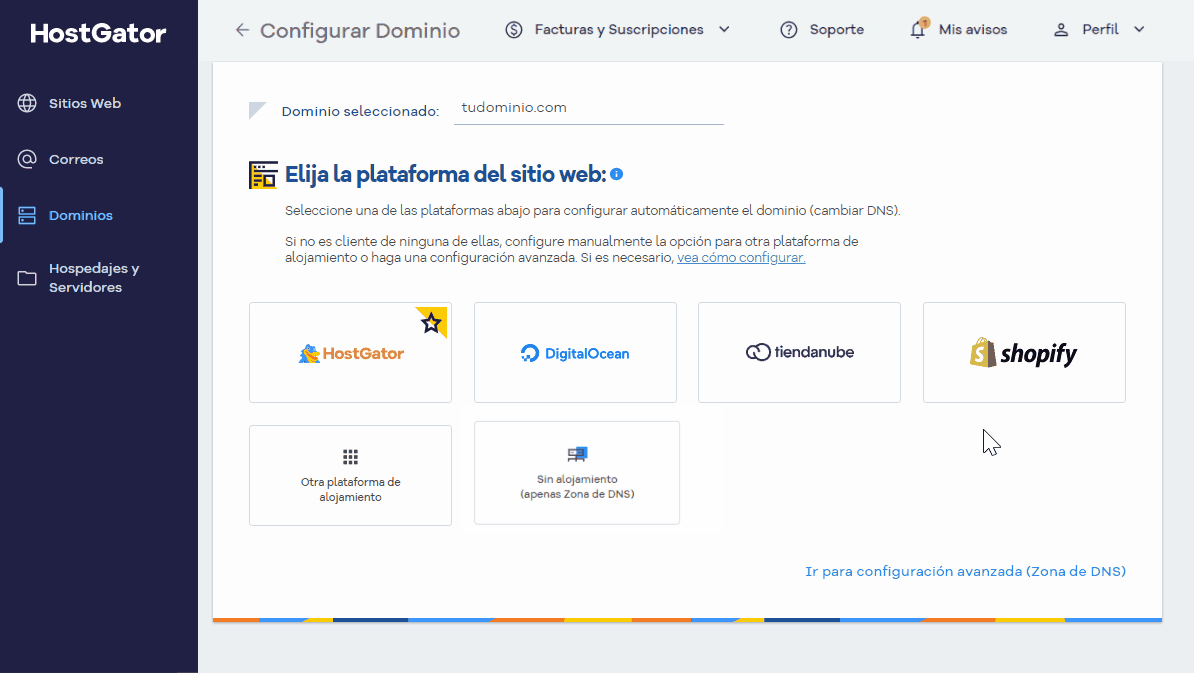Go to configuración avanzada (Zona de DNS)
Screen dimensions: 1194x673
coord(966,571)
